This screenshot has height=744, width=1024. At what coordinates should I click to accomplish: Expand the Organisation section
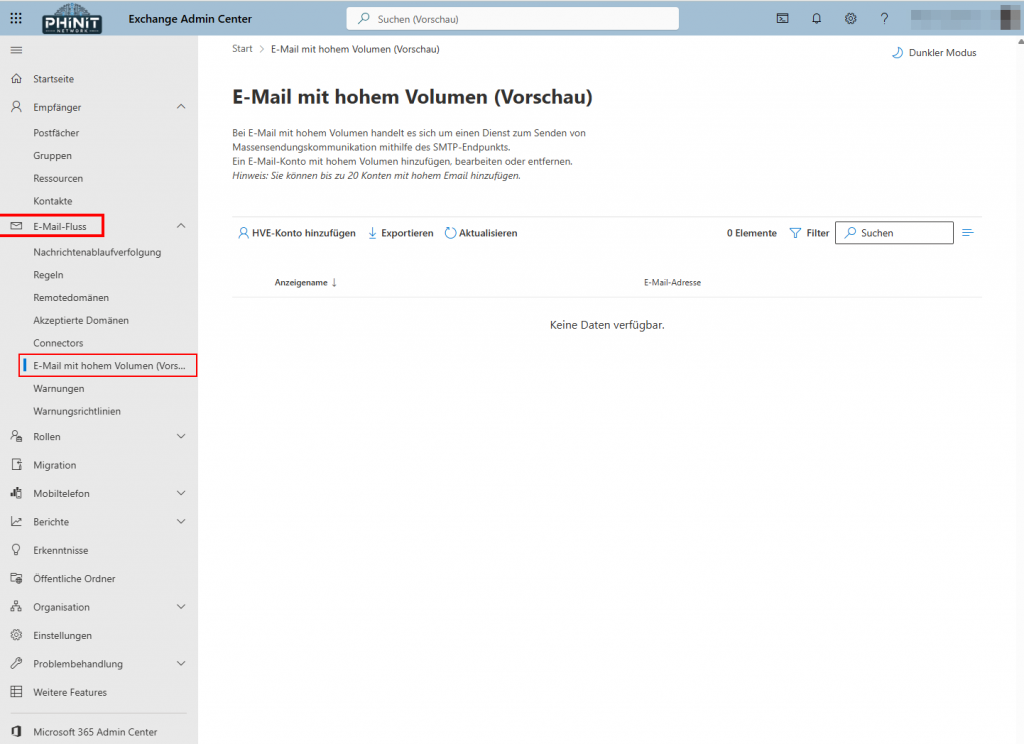(x=182, y=606)
